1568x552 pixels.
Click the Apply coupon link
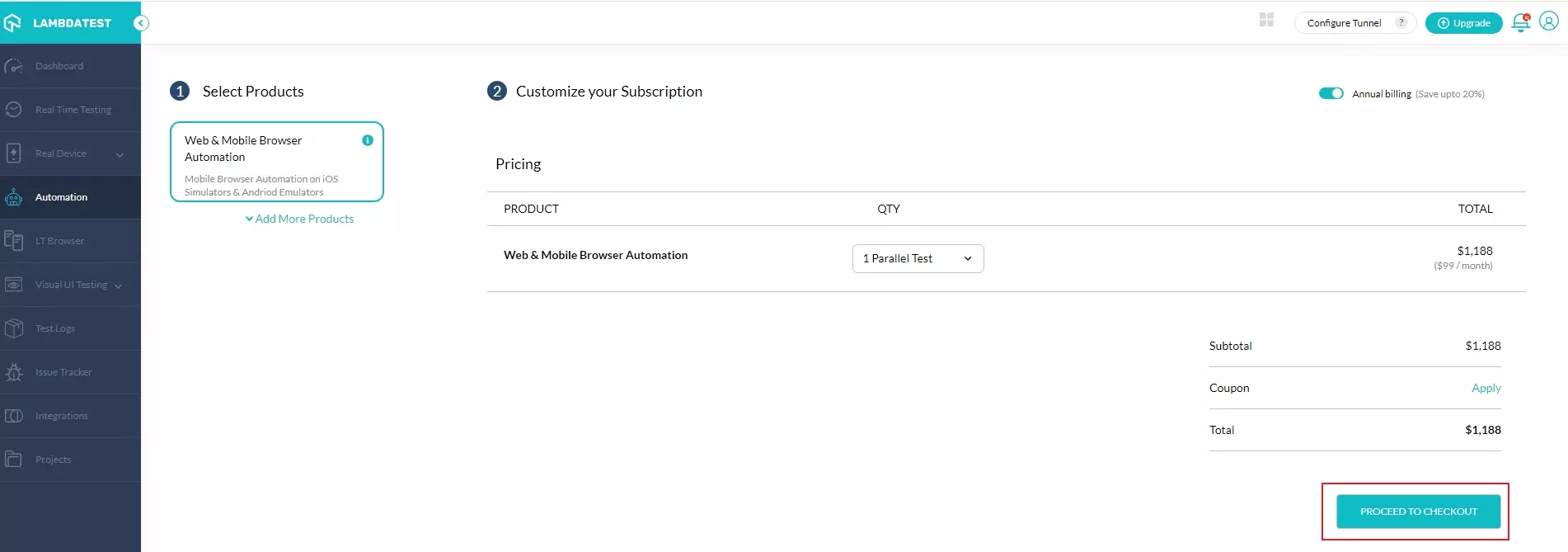pos(1486,388)
